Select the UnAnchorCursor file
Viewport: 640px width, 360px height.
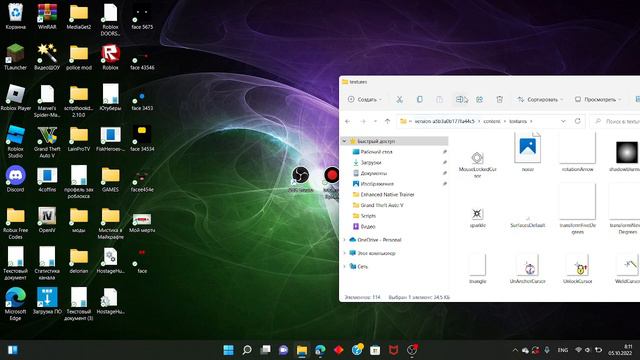[x=528, y=269]
